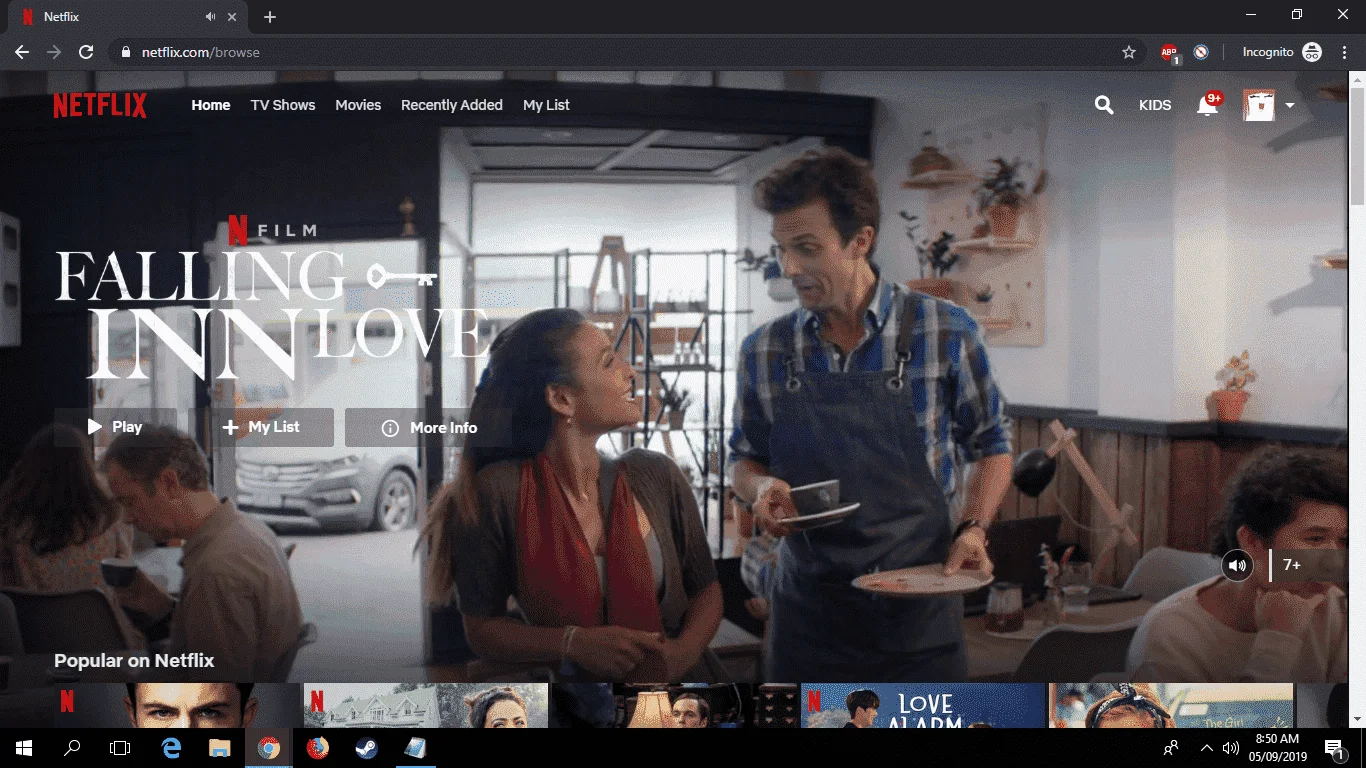The width and height of the screenshot is (1366, 768).
Task: View site info lock icon
Action: (125, 52)
